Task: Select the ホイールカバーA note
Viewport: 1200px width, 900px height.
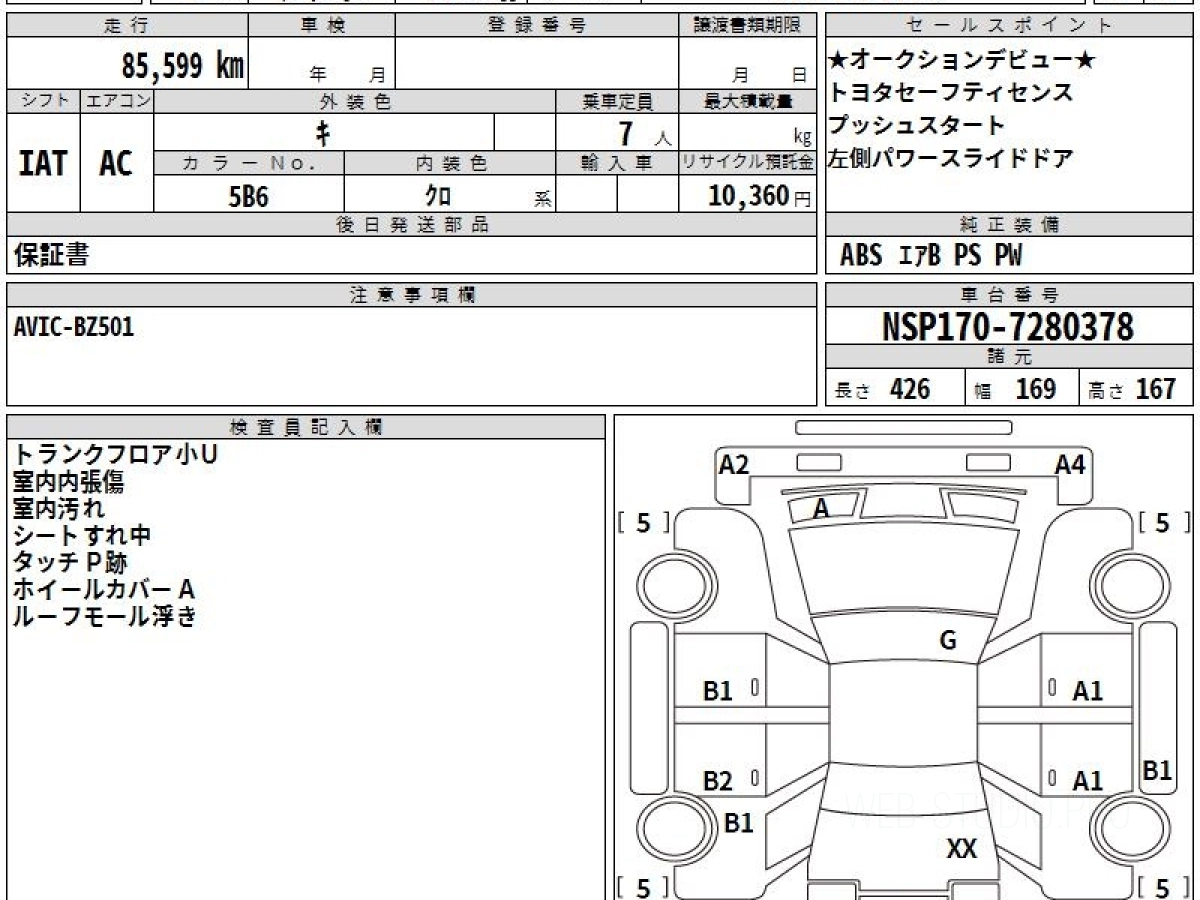Action: click(x=103, y=590)
